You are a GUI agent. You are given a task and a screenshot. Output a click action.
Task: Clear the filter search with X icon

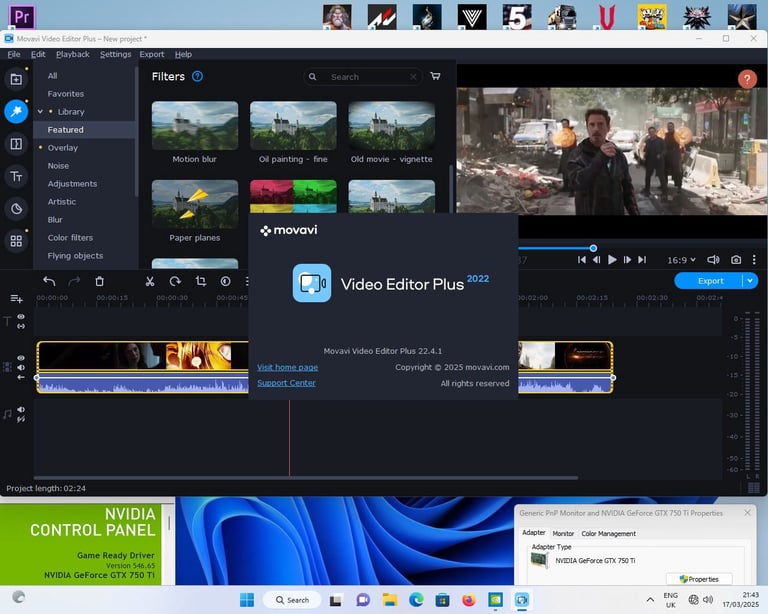(x=413, y=77)
